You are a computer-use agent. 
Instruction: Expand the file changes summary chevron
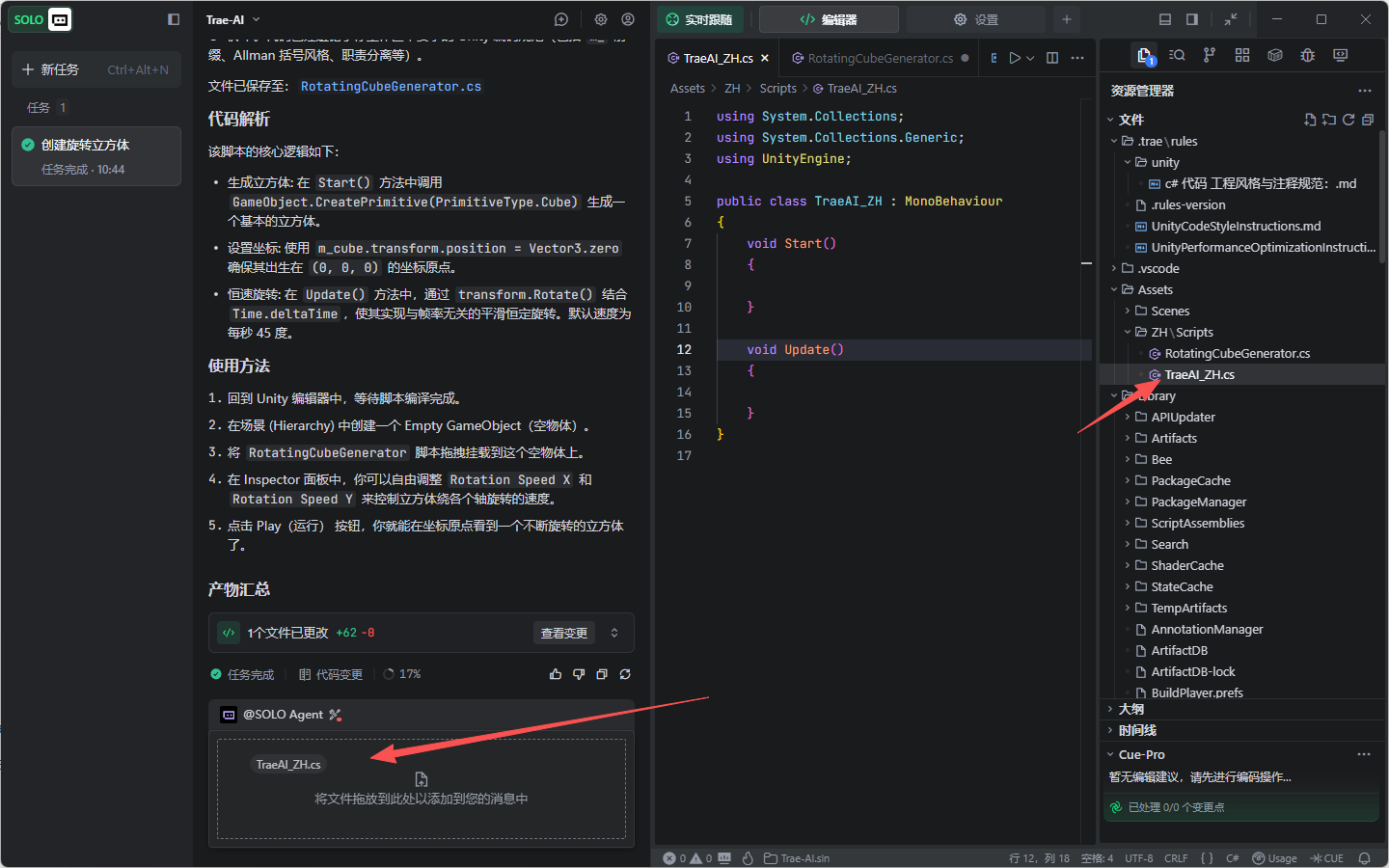[614, 633]
